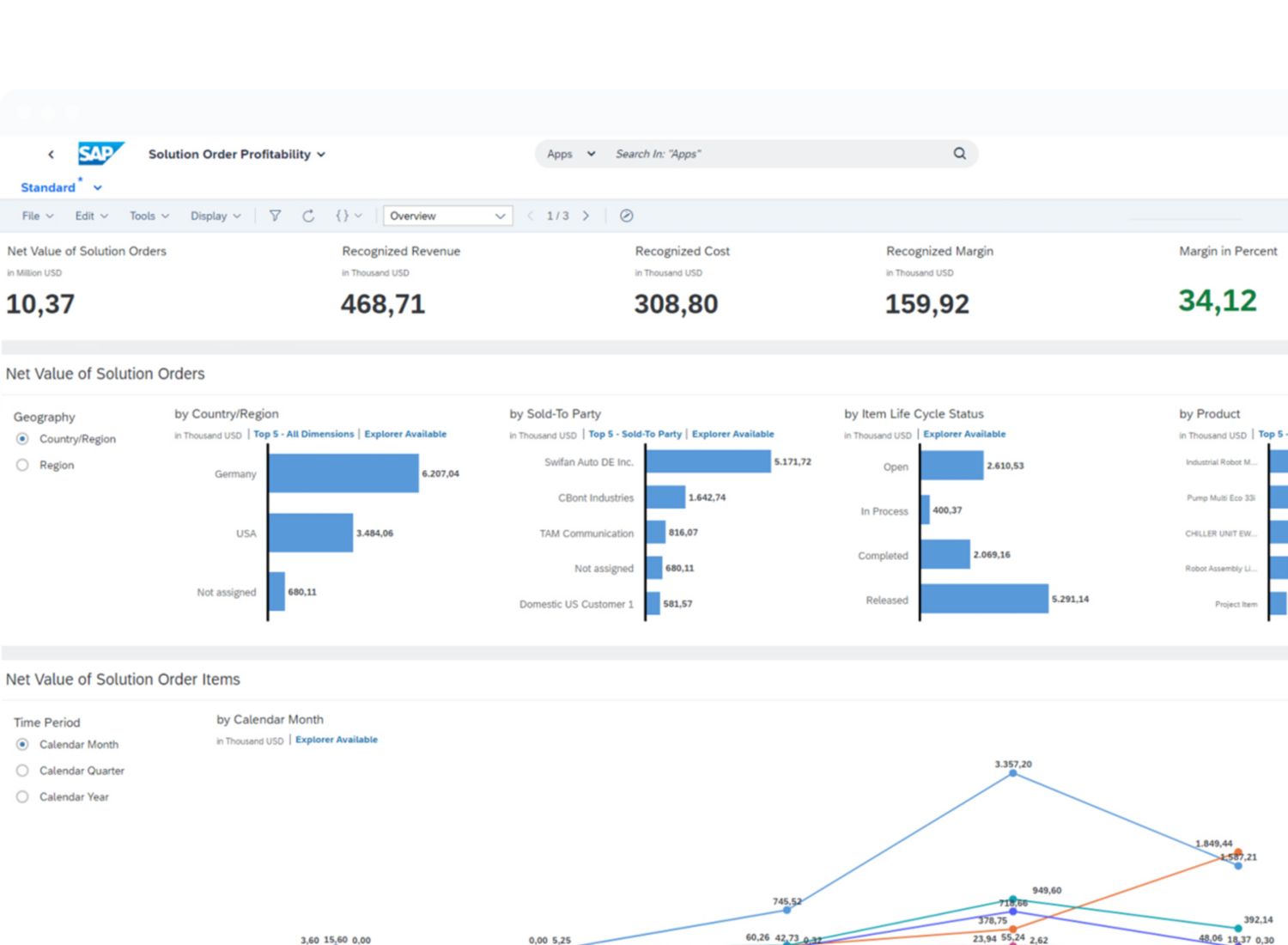Click the Germany bar in chart
Image resolution: width=1288 pixels, height=945 pixels.
click(343, 473)
